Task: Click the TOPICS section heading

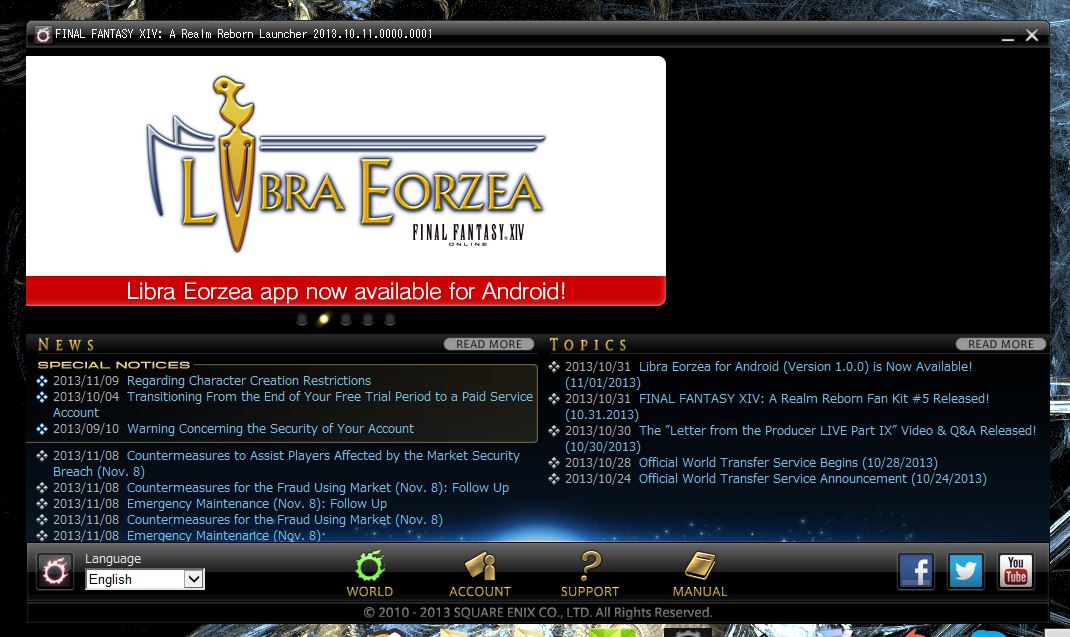Action: click(588, 345)
